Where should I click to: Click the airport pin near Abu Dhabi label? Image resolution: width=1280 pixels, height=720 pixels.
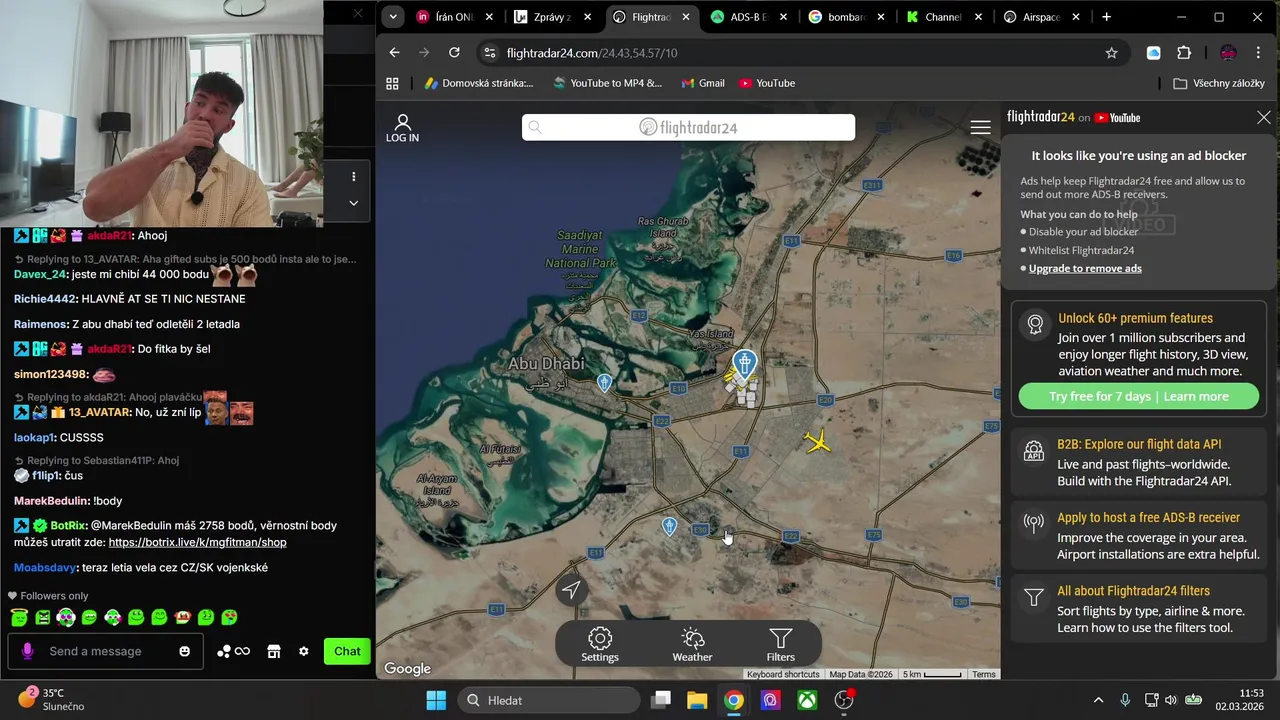click(604, 383)
